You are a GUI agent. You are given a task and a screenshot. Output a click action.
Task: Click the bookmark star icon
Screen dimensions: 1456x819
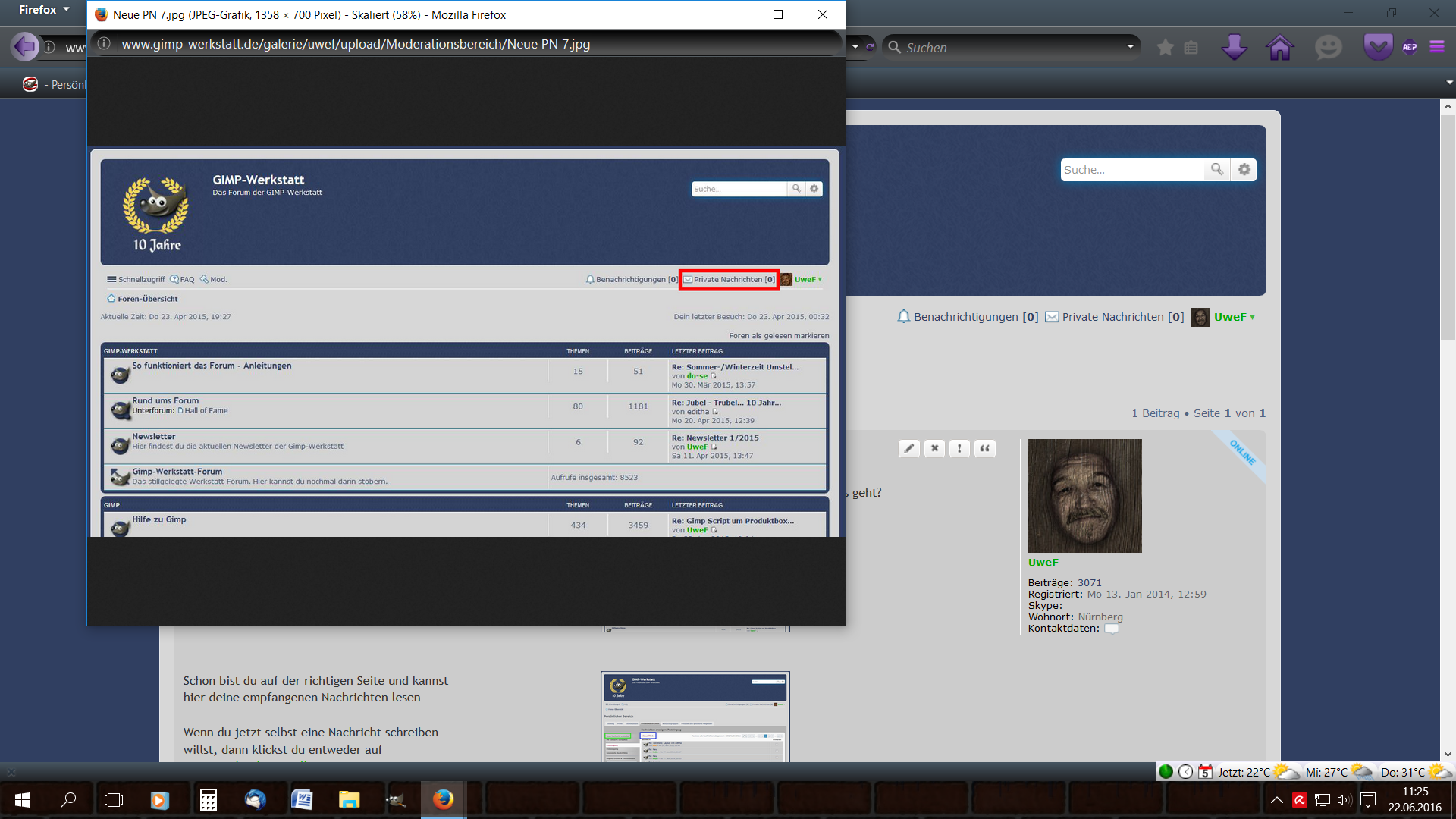pyautogui.click(x=1166, y=48)
